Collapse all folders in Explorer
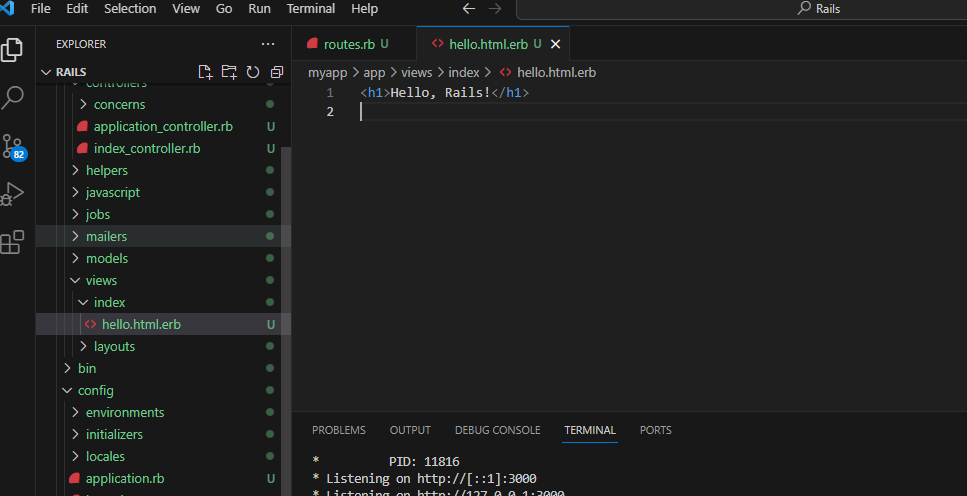Viewport: 967px width, 496px height. point(277,72)
